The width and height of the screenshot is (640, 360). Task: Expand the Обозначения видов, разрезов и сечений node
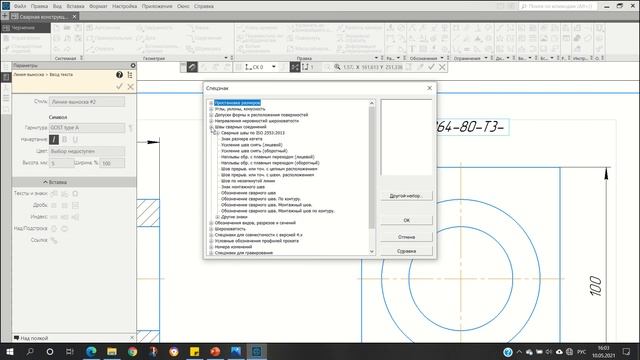[211, 223]
